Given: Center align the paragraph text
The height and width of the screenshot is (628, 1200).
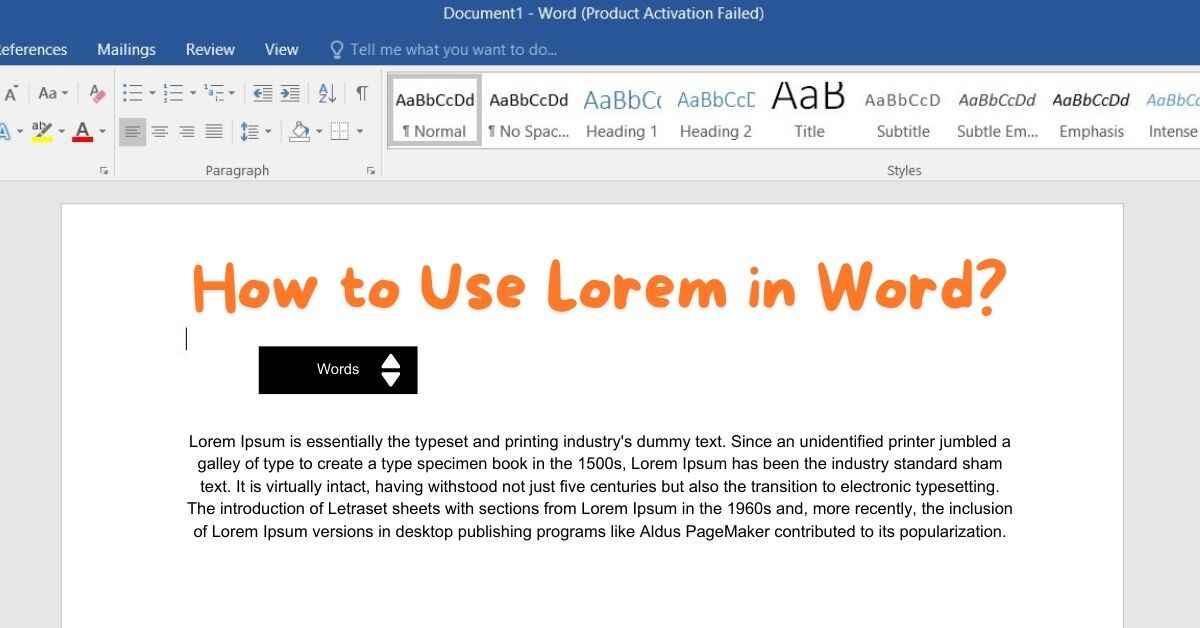Looking at the screenshot, I should tap(160, 131).
